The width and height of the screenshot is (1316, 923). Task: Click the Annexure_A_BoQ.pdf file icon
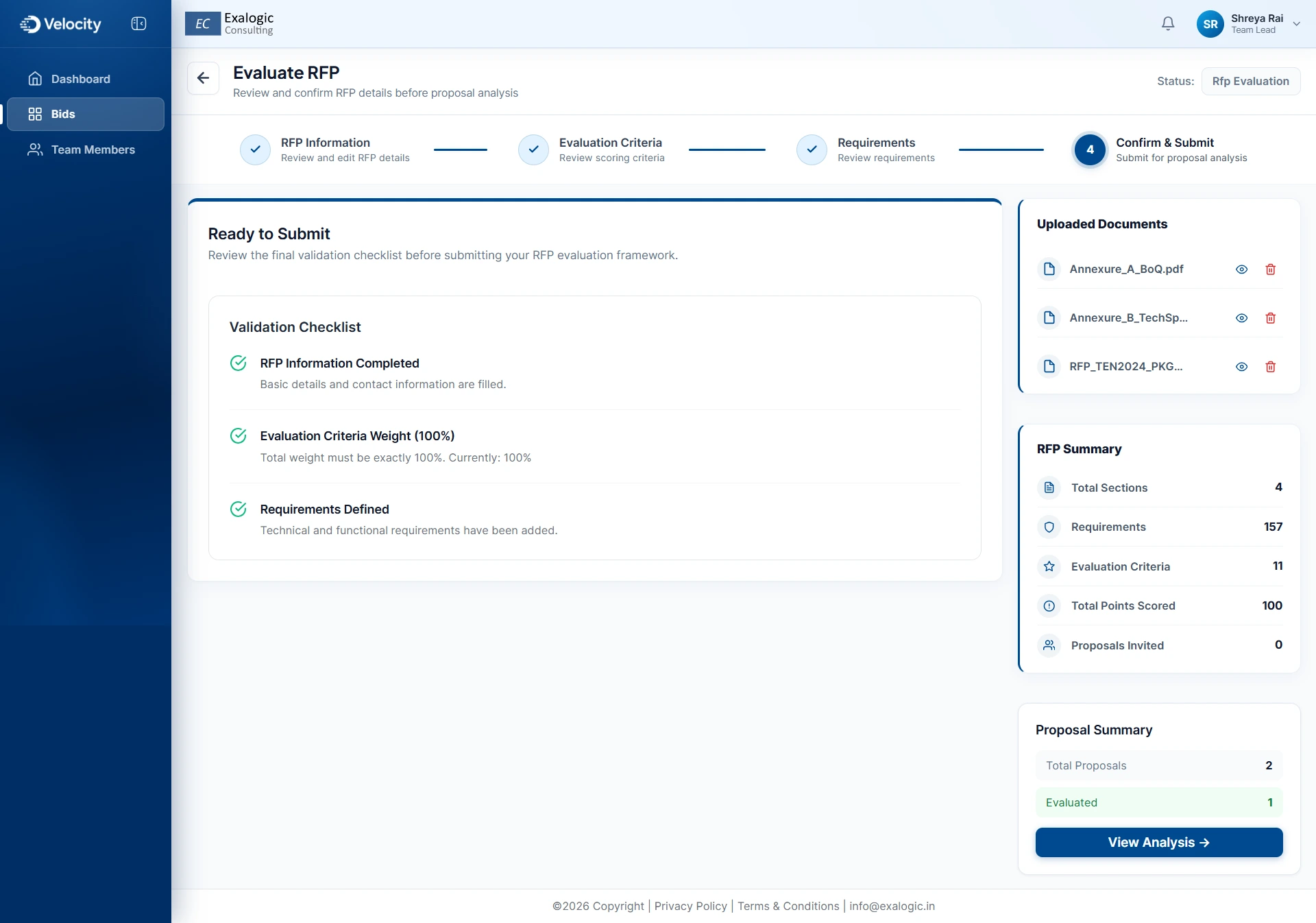tap(1049, 269)
